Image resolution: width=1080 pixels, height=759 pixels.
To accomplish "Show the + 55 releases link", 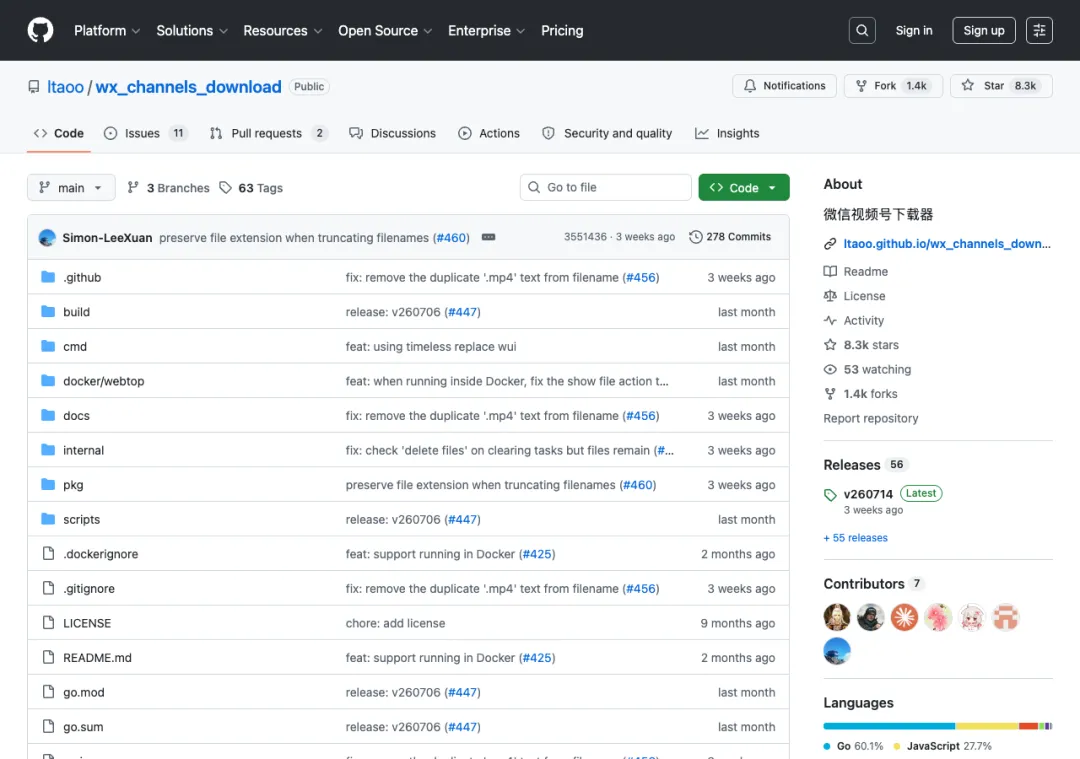I will click(855, 538).
